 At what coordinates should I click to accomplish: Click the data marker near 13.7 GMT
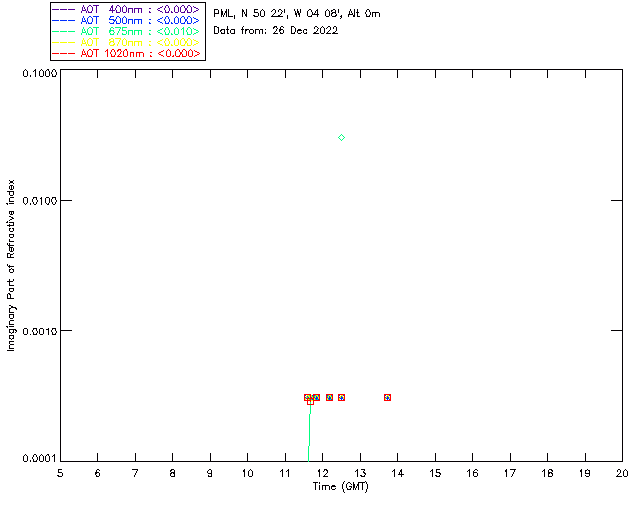tap(387, 397)
